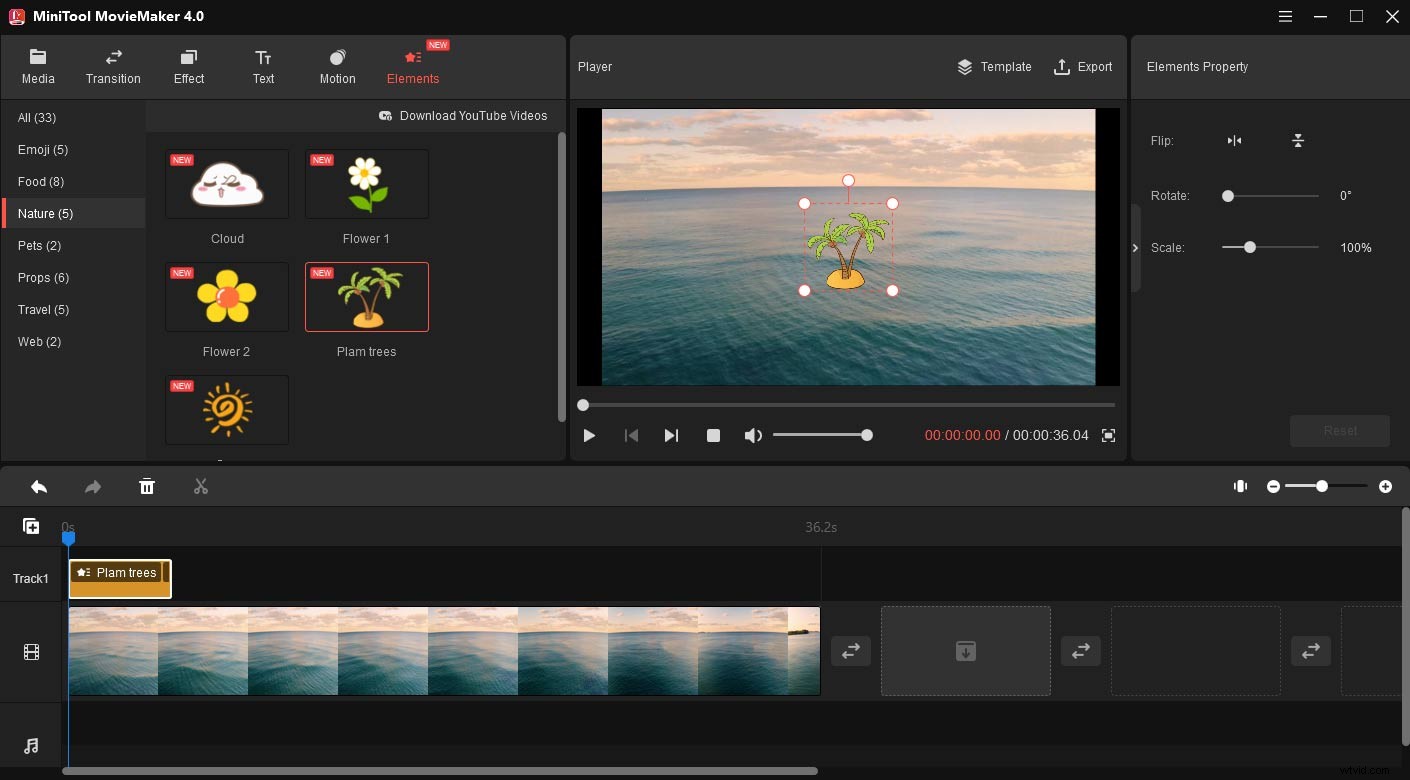
Task: Enter fullscreen preview mode
Action: (x=1108, y=435)
